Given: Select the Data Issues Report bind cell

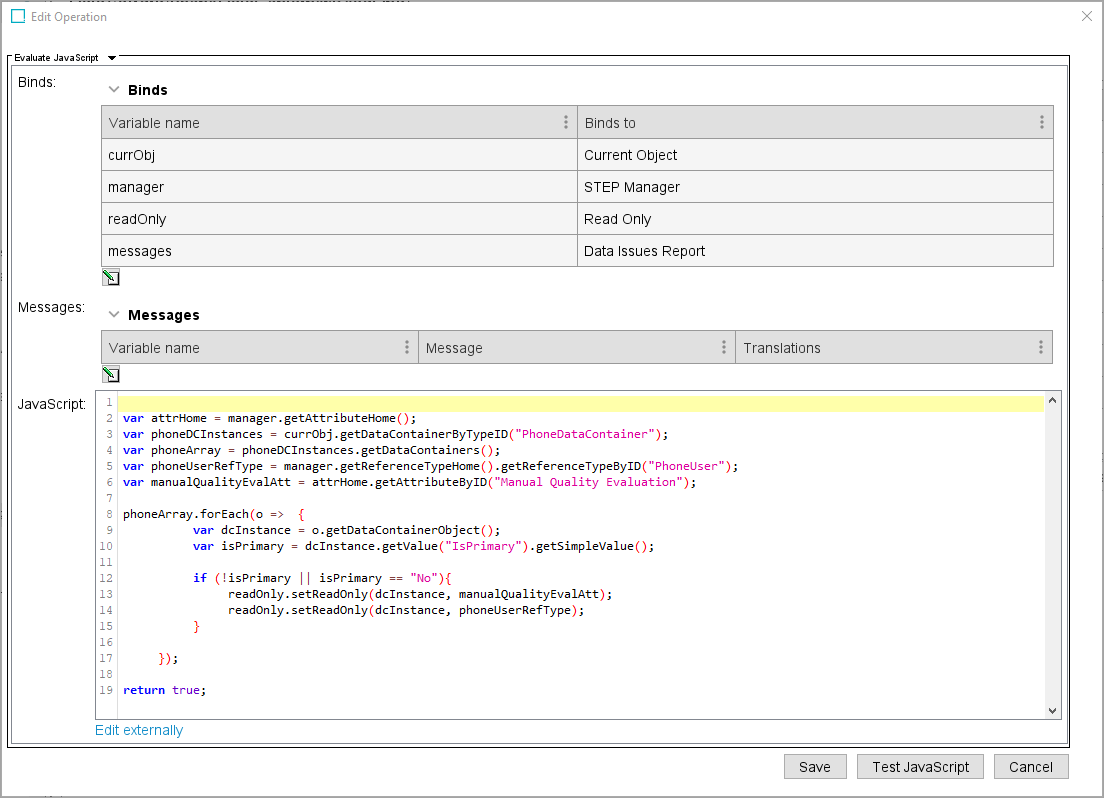Looking at the screenshot, I should (815, 251).
